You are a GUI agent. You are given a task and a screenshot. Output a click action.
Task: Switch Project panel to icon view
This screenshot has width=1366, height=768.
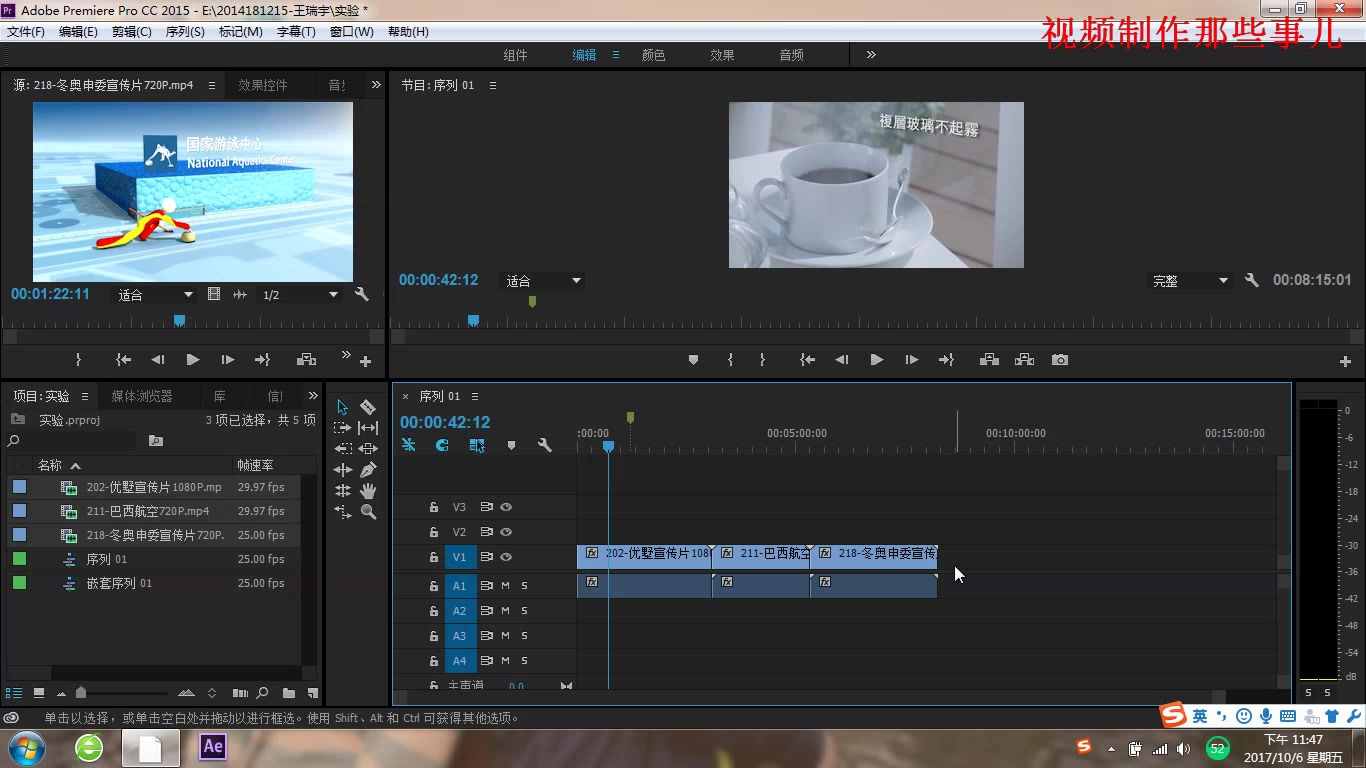39,693
